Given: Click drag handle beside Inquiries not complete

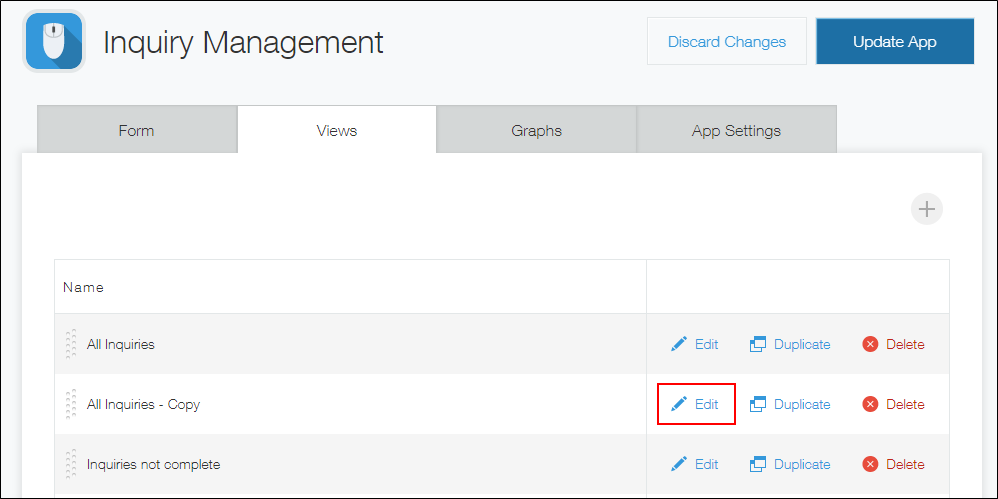Looking at the screenshot, I should click(71, 464).
